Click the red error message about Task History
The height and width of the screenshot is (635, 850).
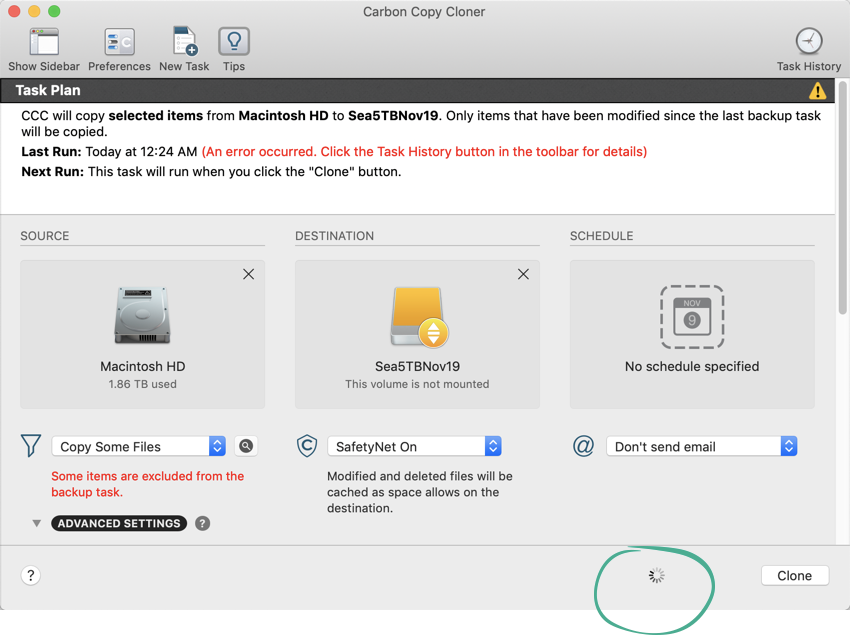[424, 152]
